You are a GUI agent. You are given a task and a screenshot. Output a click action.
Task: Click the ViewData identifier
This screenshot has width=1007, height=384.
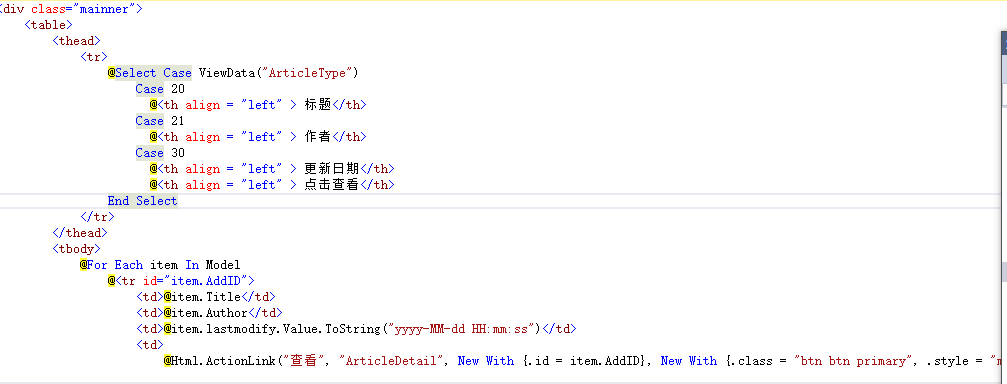tap(227, 73)
